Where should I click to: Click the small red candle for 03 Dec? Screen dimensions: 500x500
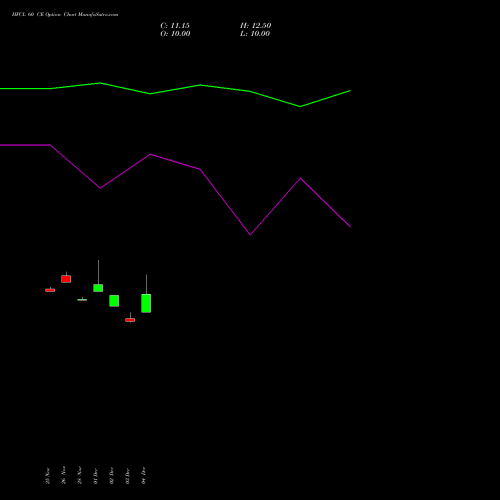(x=130, y=320)
